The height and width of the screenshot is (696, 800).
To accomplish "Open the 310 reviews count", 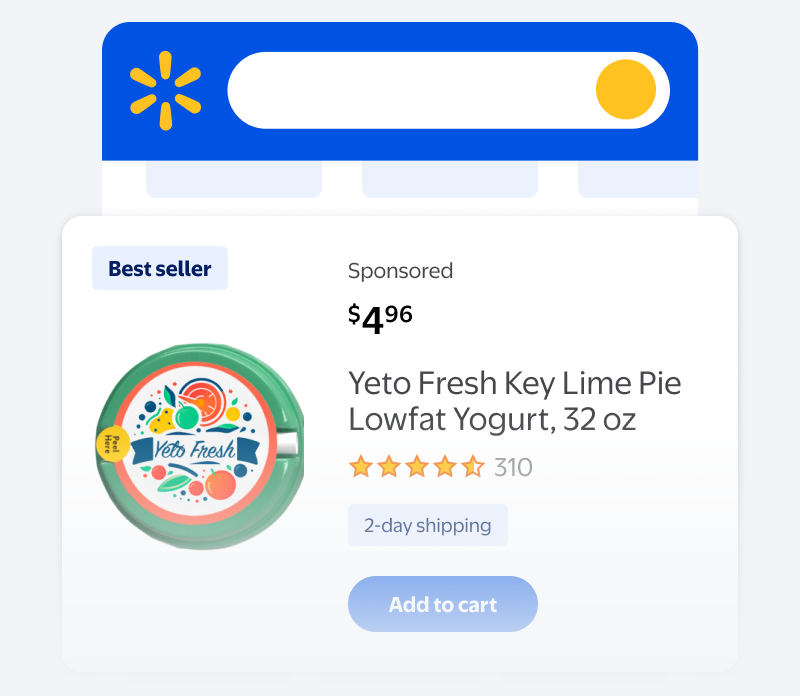I will 513,467.
